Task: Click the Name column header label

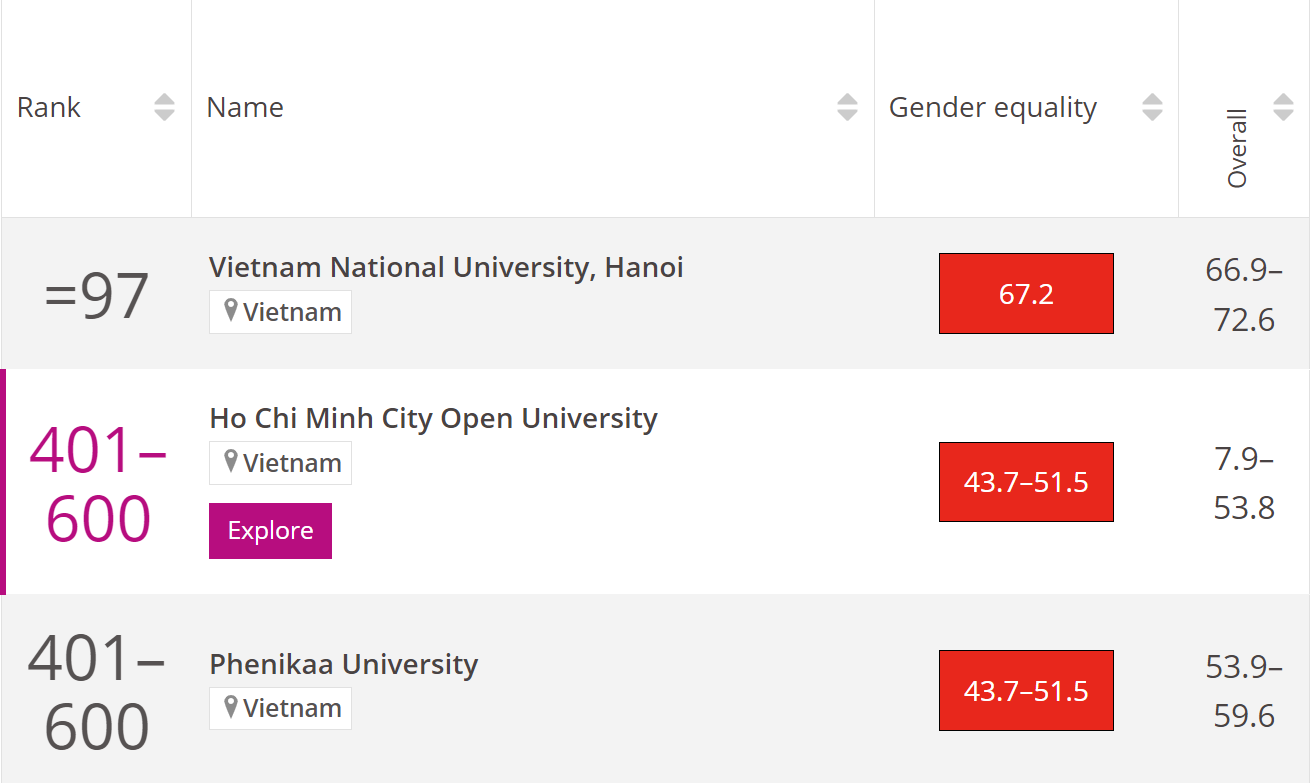Action: tap(245, 107)
